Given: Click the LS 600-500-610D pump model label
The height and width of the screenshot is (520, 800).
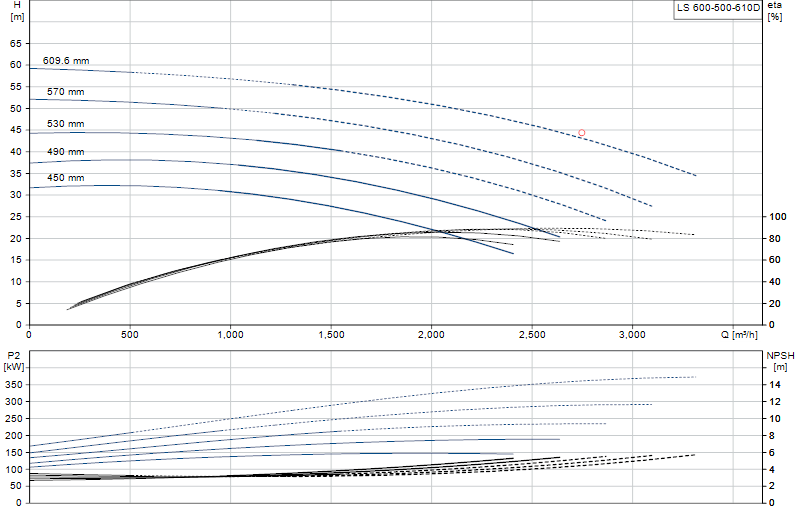Looking at the screenshot, I should click(x=718, y=8).
